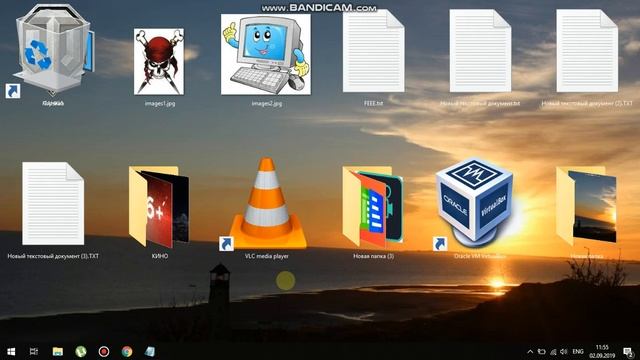640x360 pixels.
Task: Open the Windows Start menu
Action: coord(11,351)
